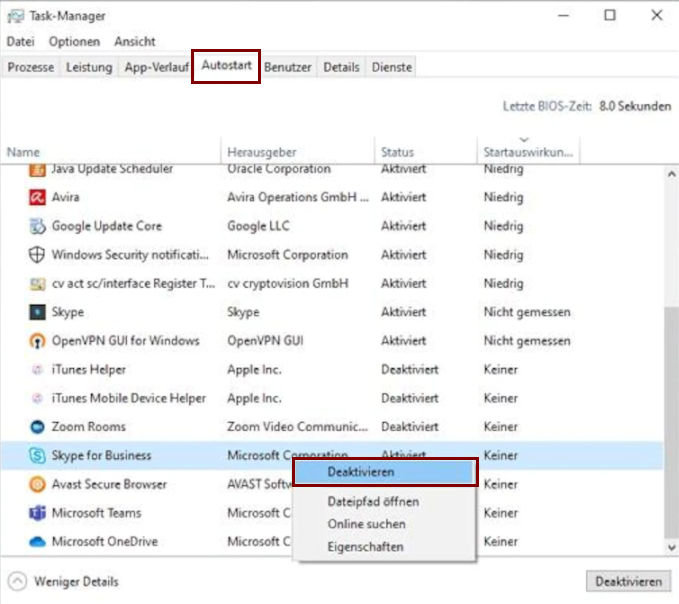Viewport: 679px width, 604px height.
Task: Click the Zoom Rooms icon
Action: pyautogui.click(x=37, y=427)
